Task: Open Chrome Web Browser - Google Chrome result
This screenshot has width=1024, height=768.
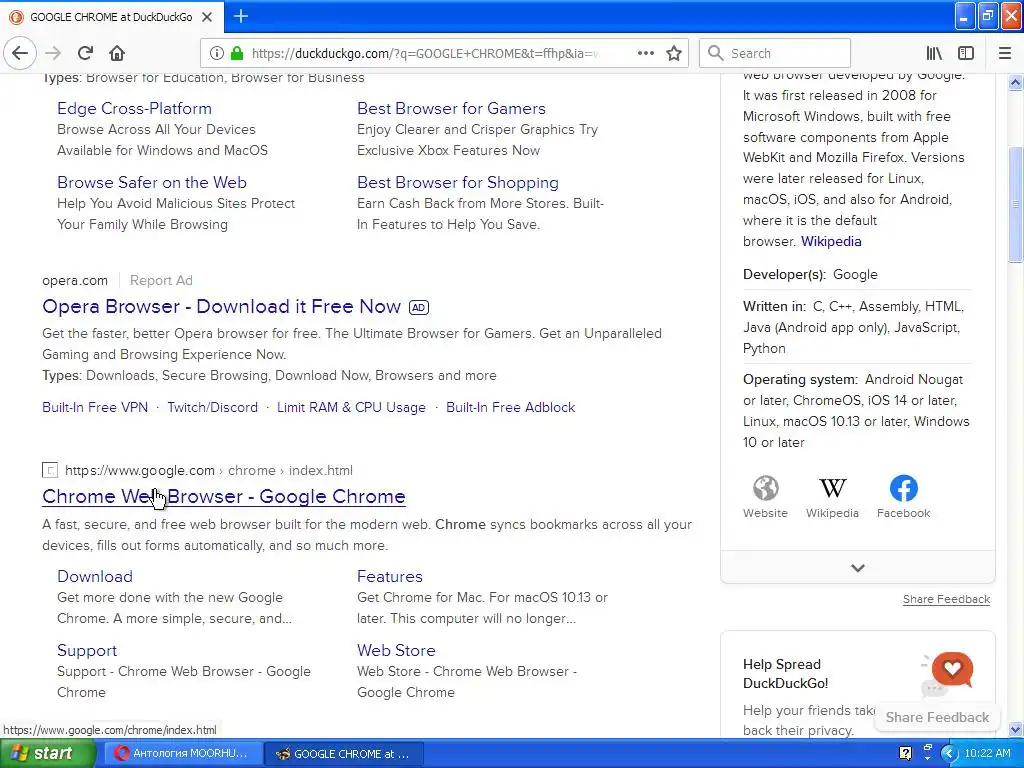Action: tap(223, 496)
